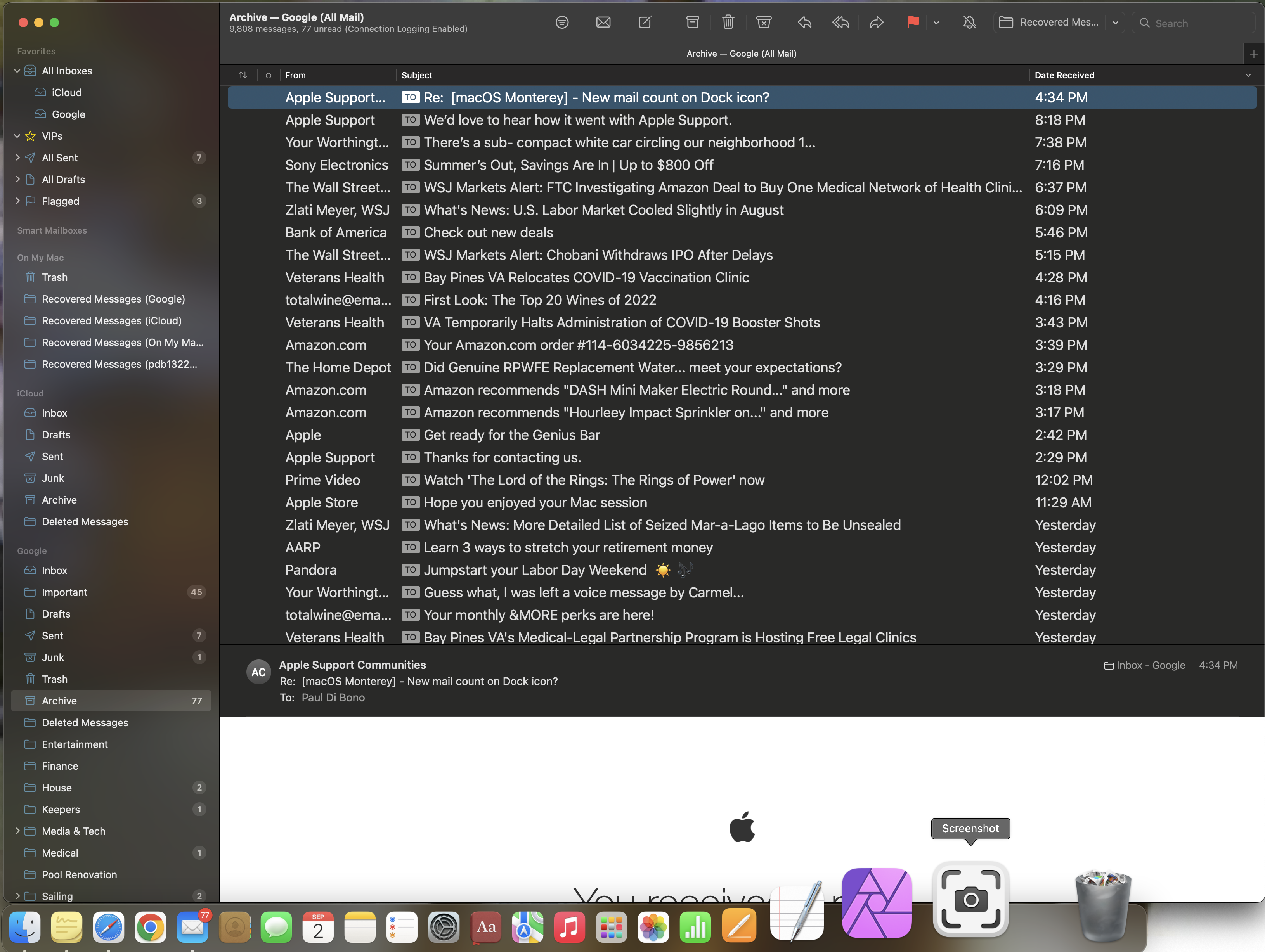Compose a new message
This screenshot has height=952, width=1265.
[x=645, y=22]
